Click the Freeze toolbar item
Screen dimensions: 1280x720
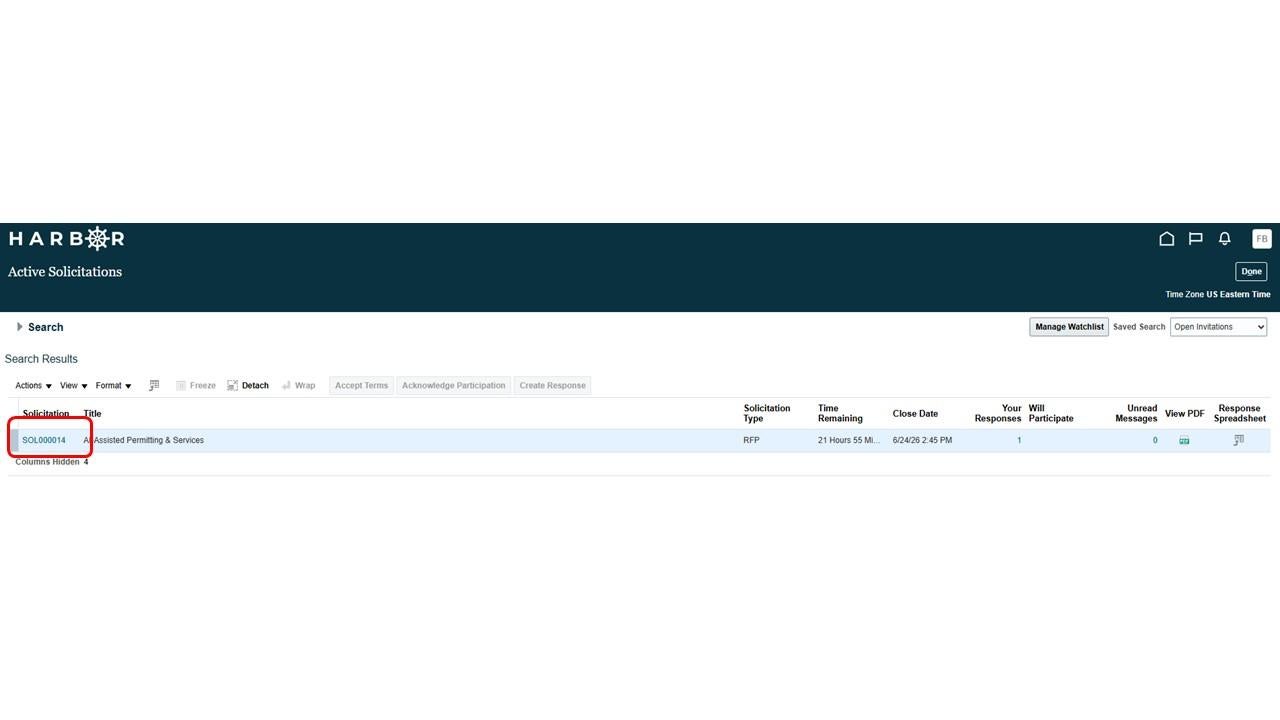click(x=196, y=385)
